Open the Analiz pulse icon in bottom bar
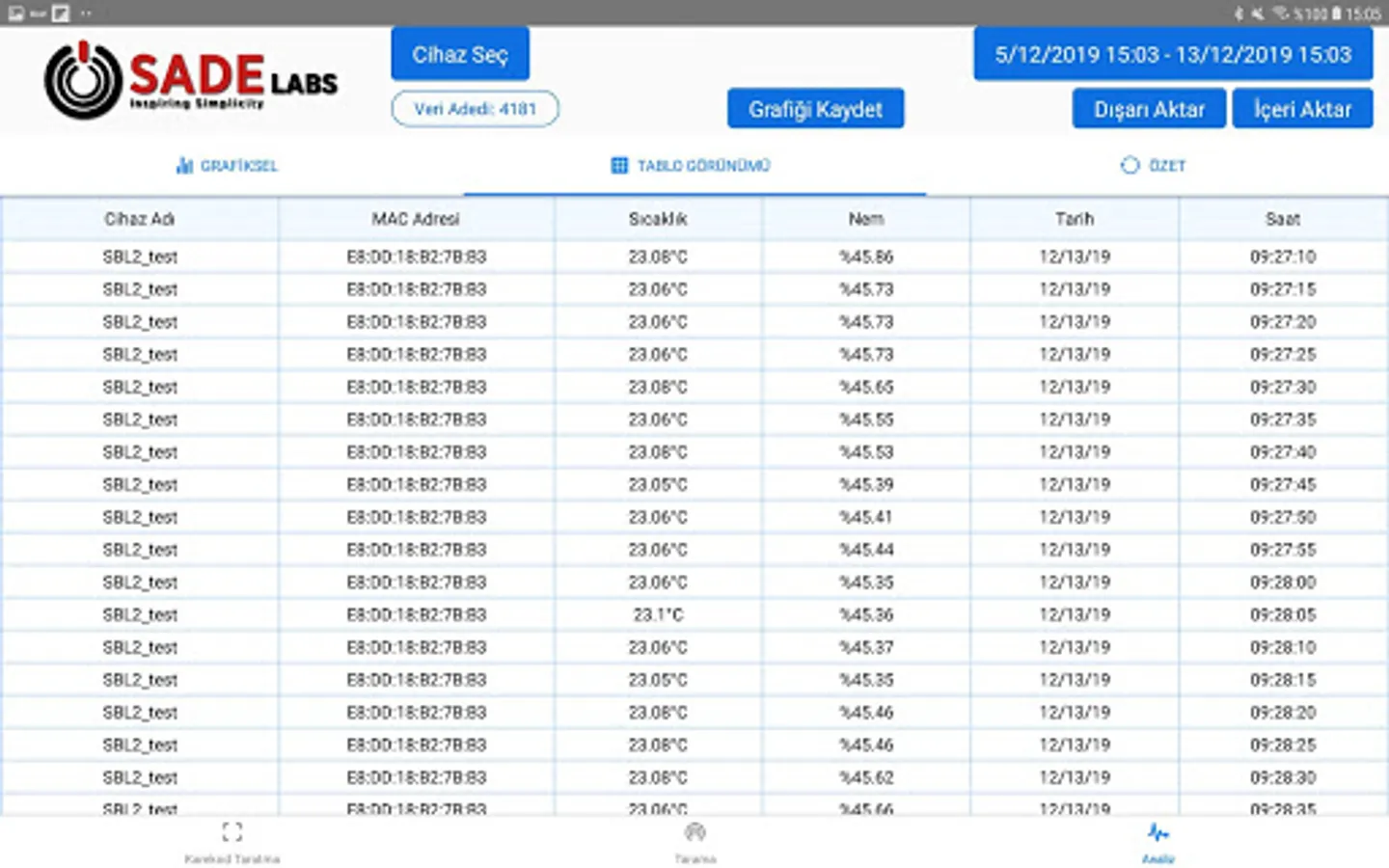 coord(1157,832)
